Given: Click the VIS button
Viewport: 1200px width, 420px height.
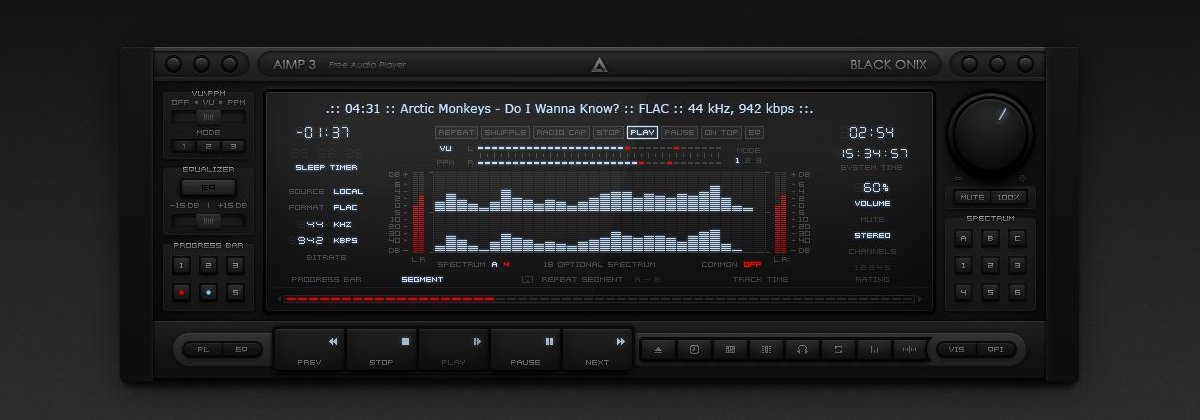Looking at the screenshot, I should click(x=957, y=349).
